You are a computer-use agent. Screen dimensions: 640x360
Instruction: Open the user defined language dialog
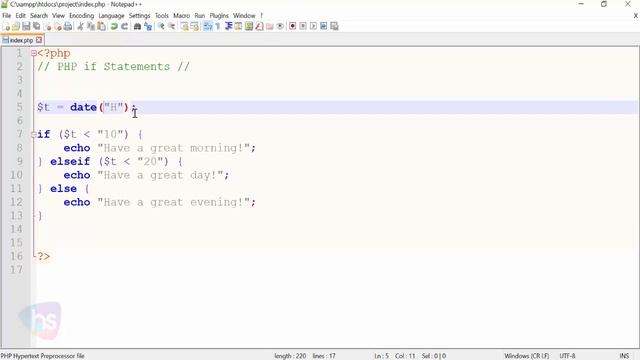238,27
